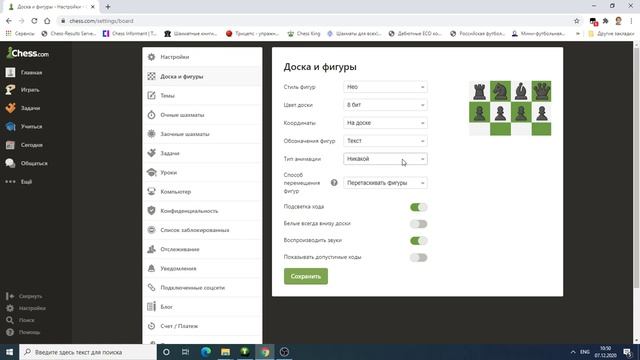Viewport: 640px width, 360px height.
Task: Click the Свернуть collapse sidebar icon
Action: pyautogui.click(x=10, y=296)
